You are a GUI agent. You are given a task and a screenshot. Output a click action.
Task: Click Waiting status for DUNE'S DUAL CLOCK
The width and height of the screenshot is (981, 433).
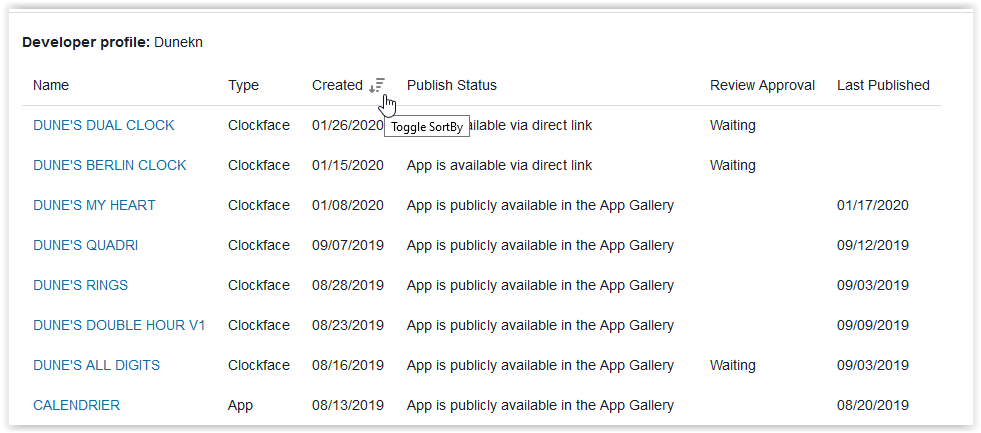732,125
